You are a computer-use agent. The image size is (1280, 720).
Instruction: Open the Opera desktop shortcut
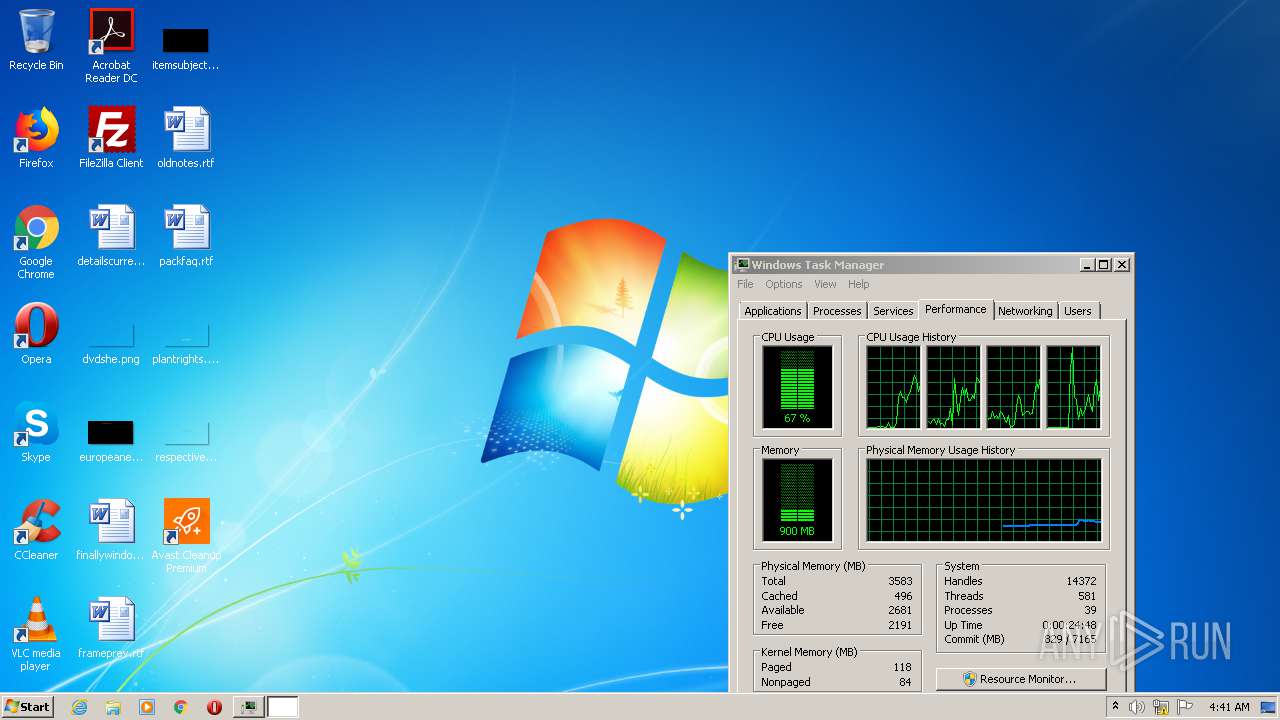(x=36, y=334)
